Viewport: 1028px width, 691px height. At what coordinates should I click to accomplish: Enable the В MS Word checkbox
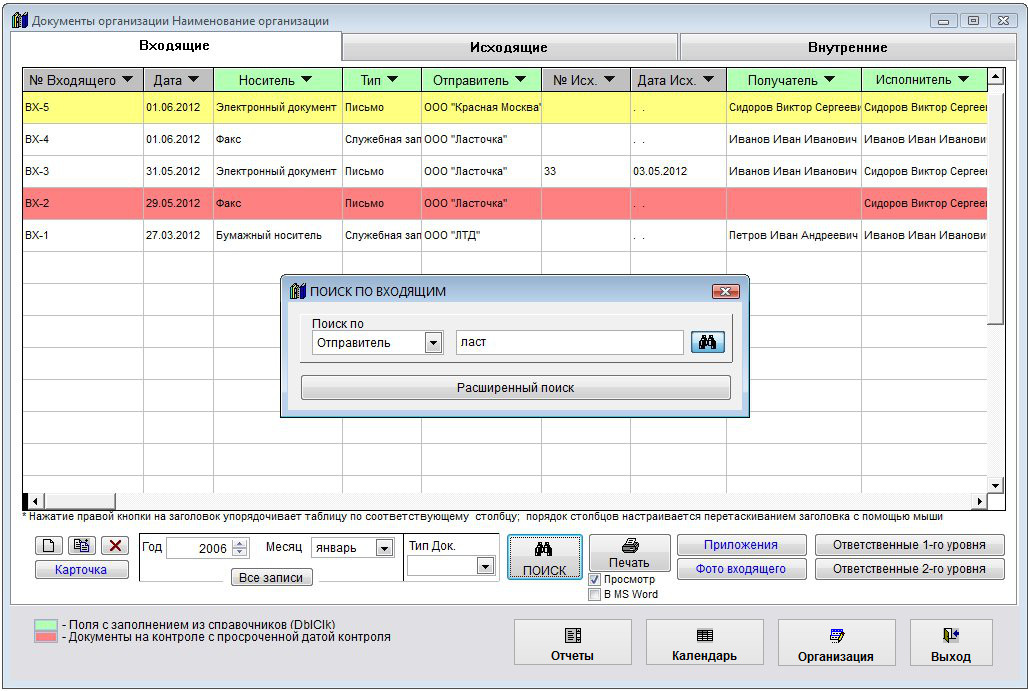click(595, 595)
